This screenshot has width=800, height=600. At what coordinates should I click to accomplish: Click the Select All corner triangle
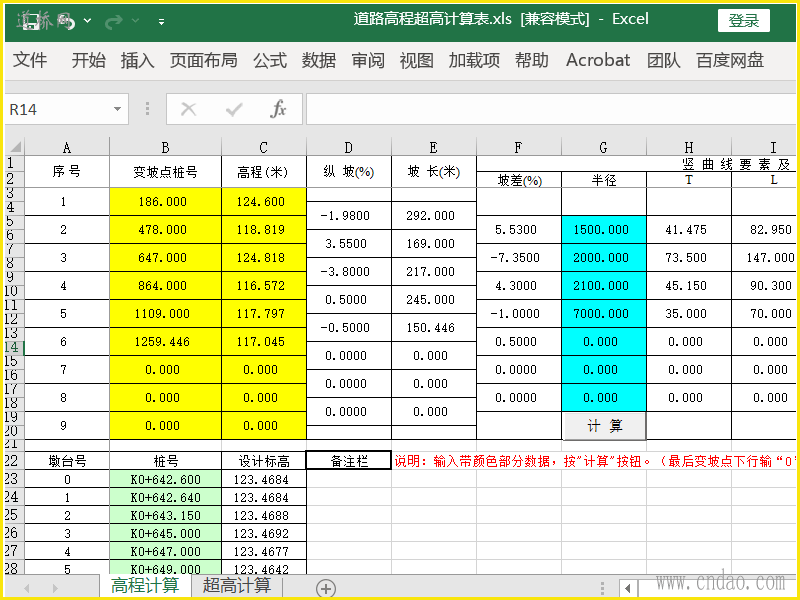tap(15, 147)
